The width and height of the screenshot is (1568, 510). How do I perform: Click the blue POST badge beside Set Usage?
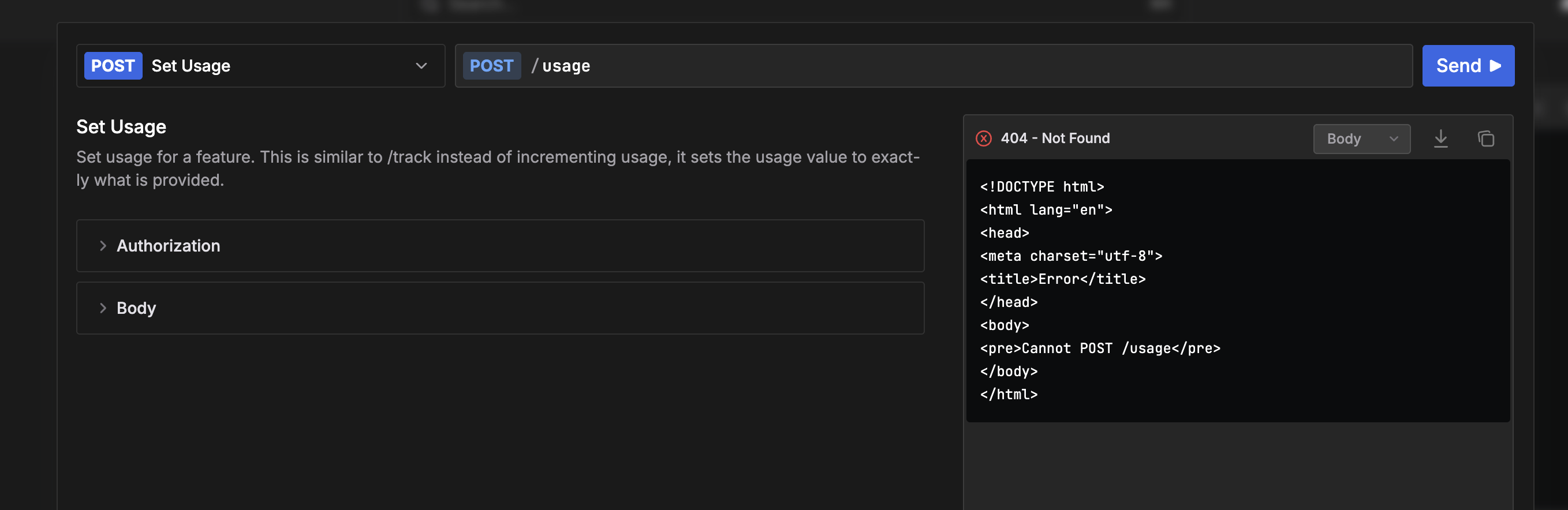[113, 66]
